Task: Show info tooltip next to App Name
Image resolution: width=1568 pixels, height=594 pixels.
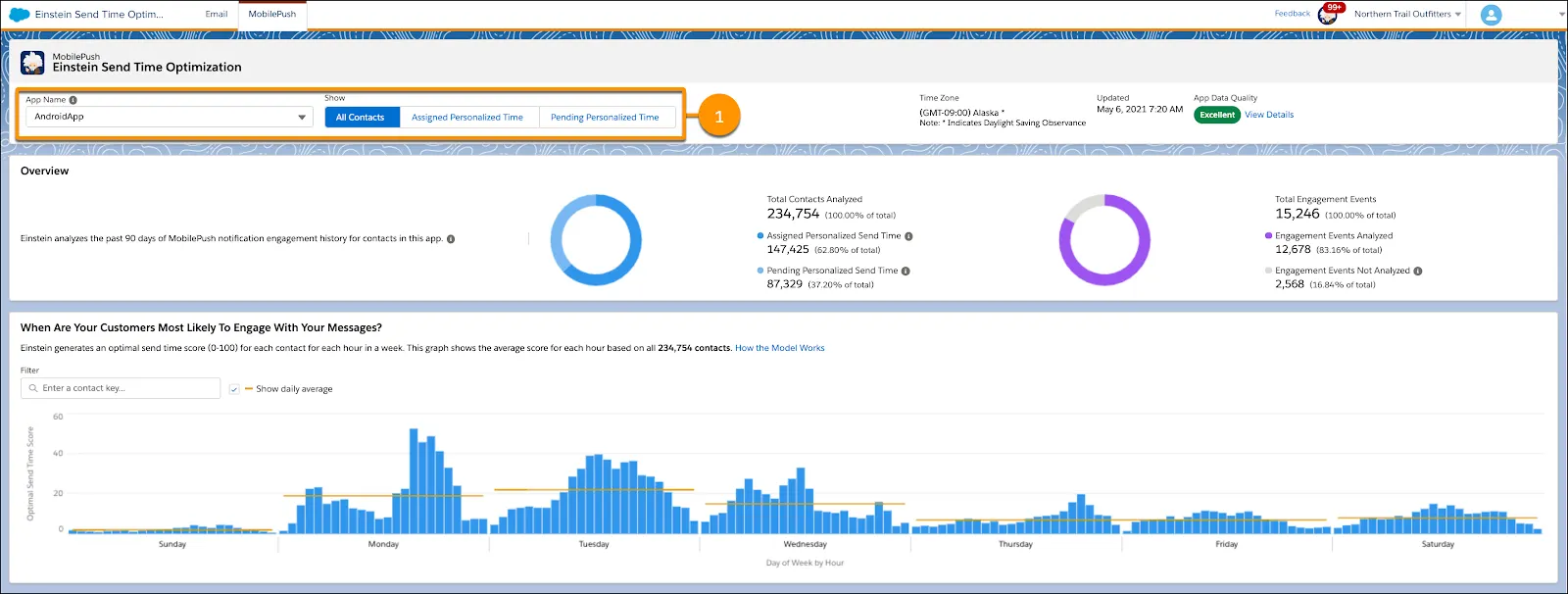Action: (73, 100)
